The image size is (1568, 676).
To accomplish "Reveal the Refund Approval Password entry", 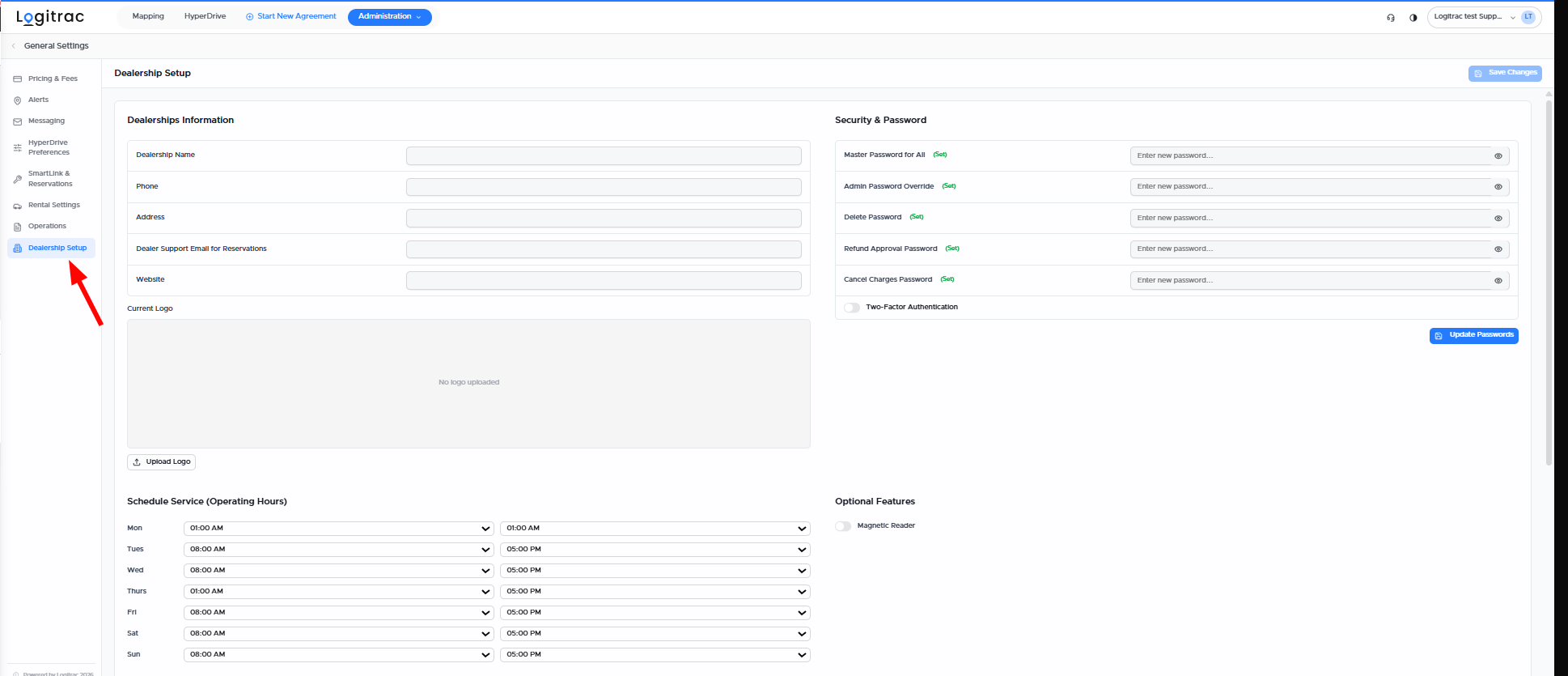I will [1498, 249].
